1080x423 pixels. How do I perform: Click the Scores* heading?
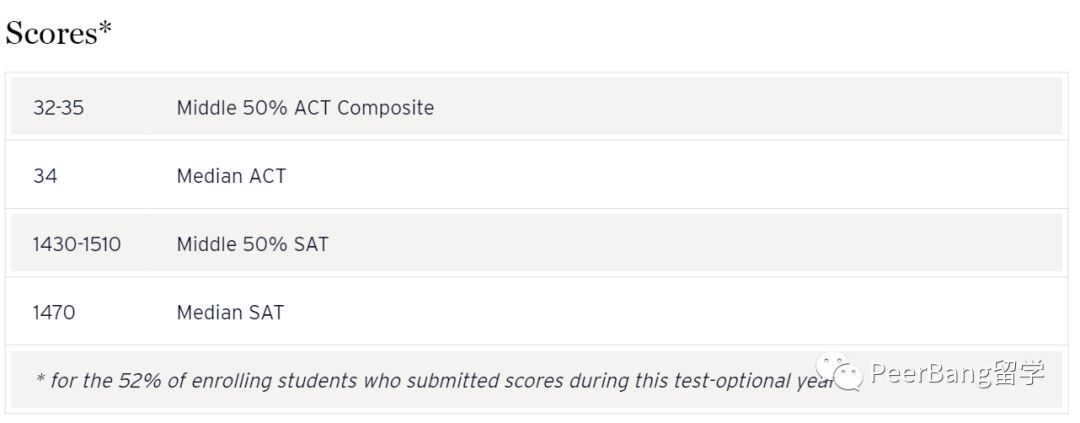pyautogui.click(x=59, y=32)
